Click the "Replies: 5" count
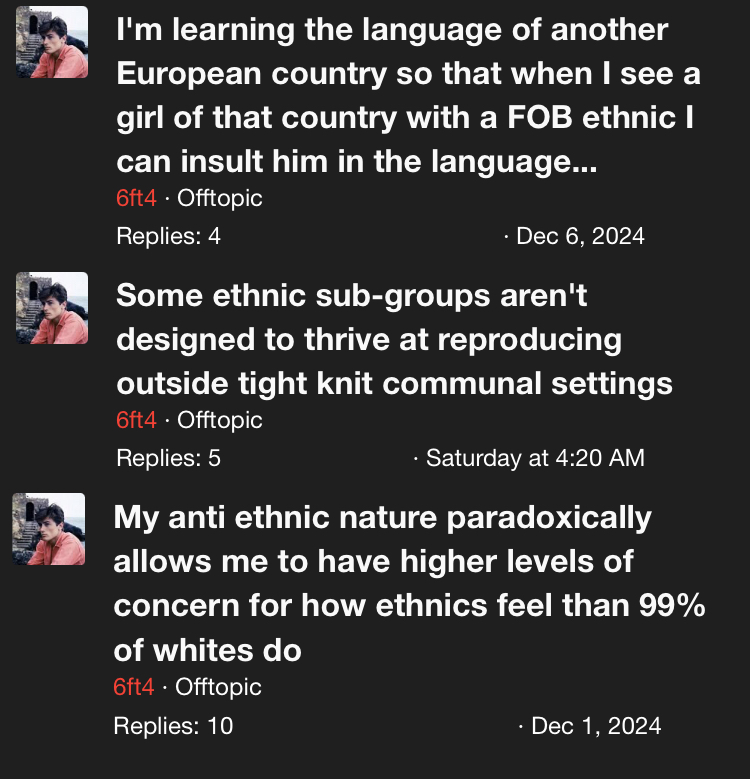The height and width of the screenshot is (779, 750). pyautogui.click(x=168, y=458)
